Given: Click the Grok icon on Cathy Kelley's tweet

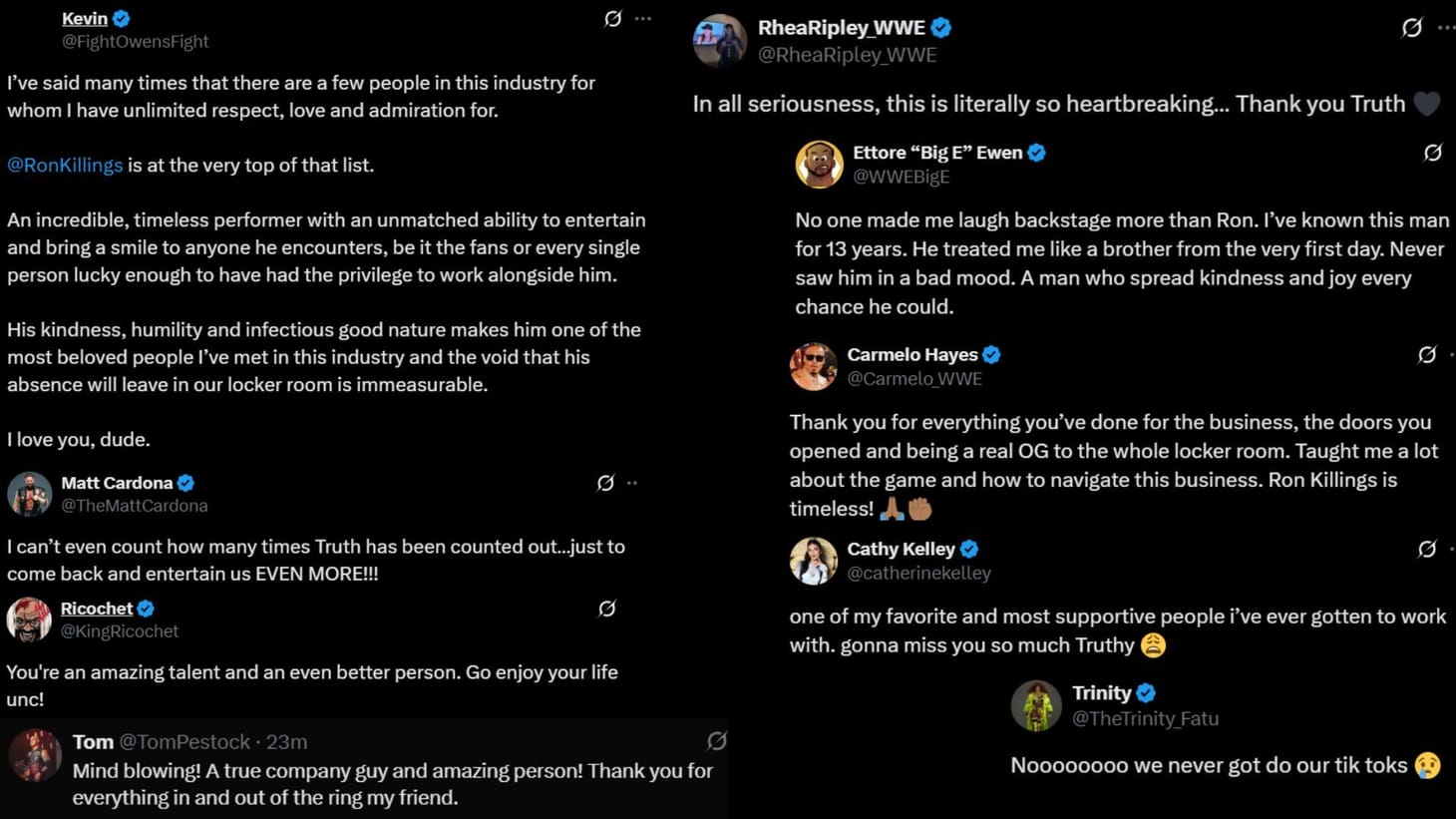Looking at the screenshot, I should click(x=1426, y=549).
